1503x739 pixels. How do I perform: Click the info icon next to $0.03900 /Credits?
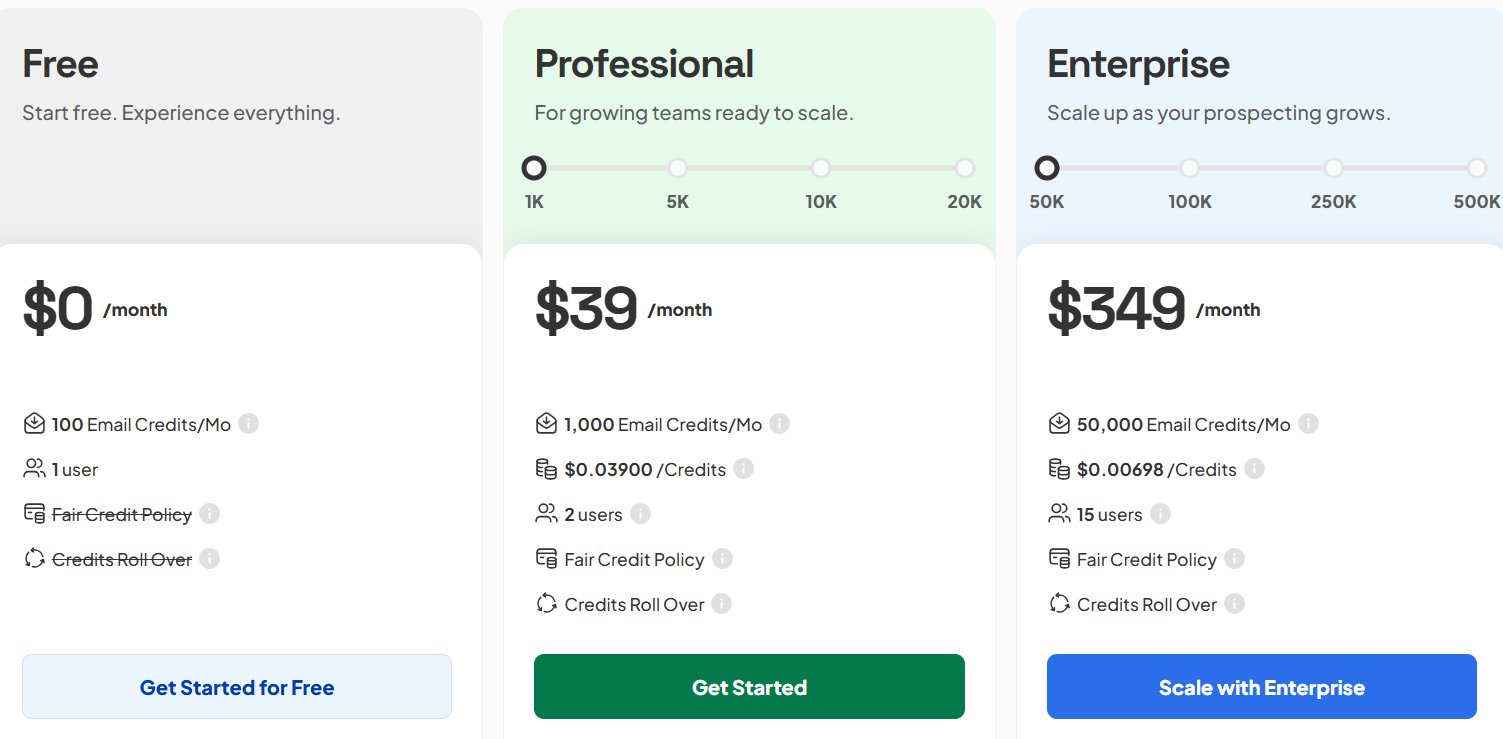tap(744, 469)
